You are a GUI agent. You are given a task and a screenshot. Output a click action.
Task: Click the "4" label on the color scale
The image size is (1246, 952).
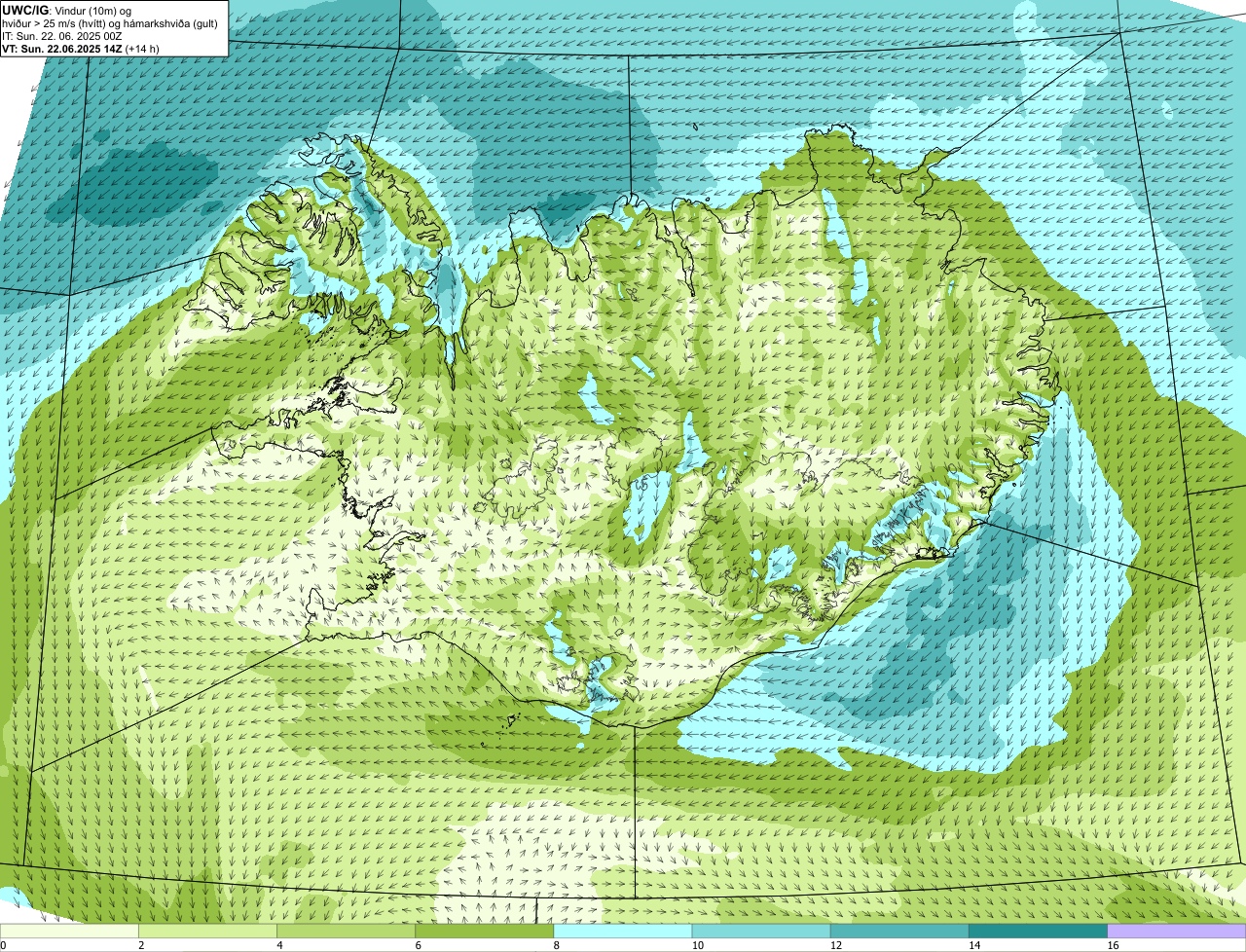(279, 945)
